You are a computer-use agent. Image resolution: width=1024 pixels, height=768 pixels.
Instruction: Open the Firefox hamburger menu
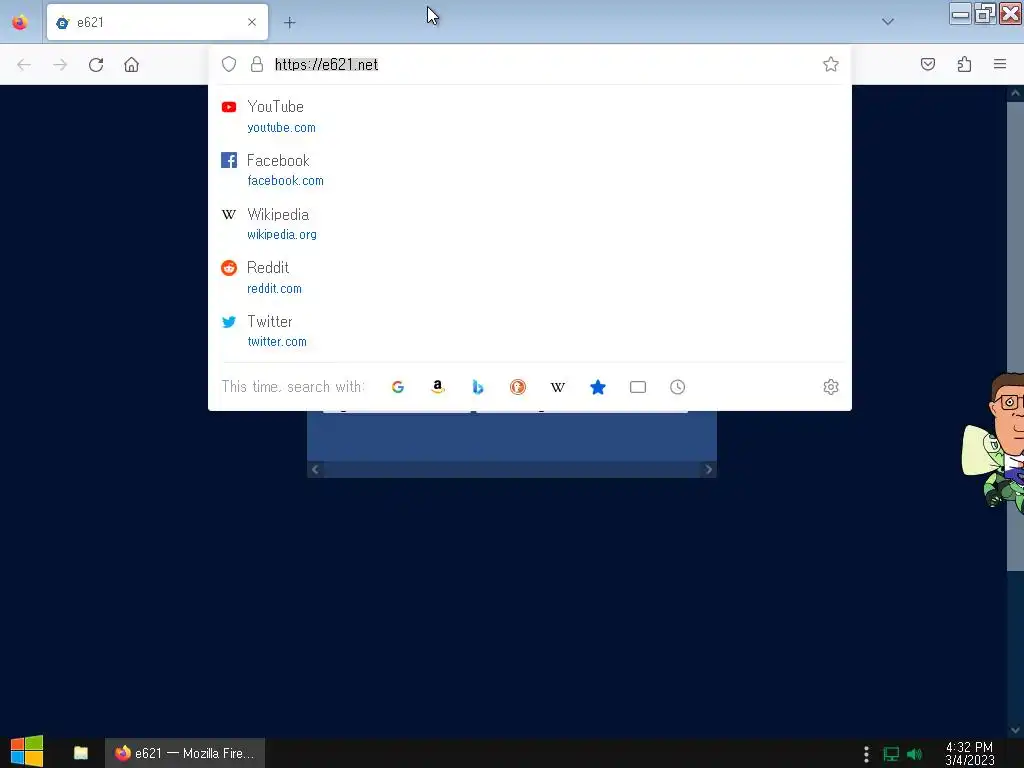click(x=1000, y=64)
